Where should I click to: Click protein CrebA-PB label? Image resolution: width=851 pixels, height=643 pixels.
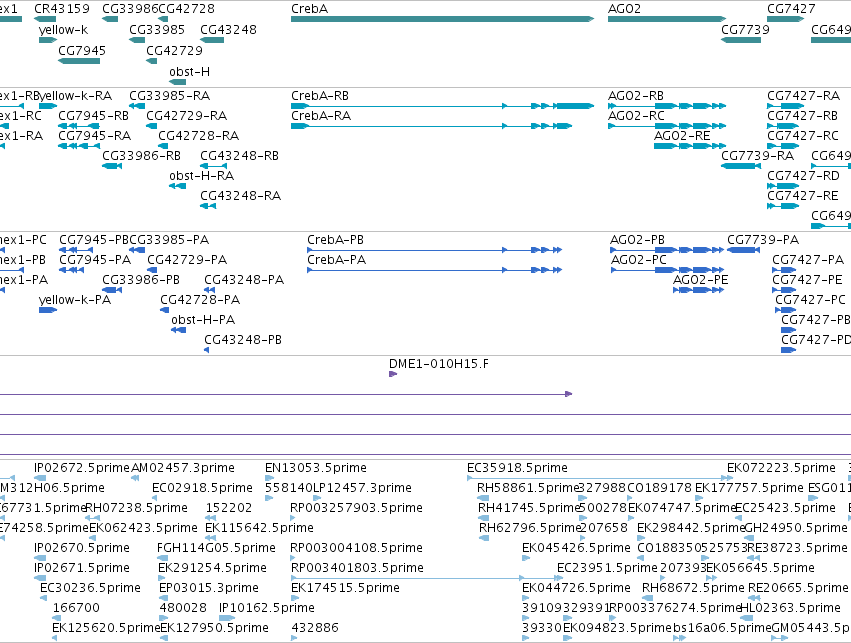coord(335,240)
